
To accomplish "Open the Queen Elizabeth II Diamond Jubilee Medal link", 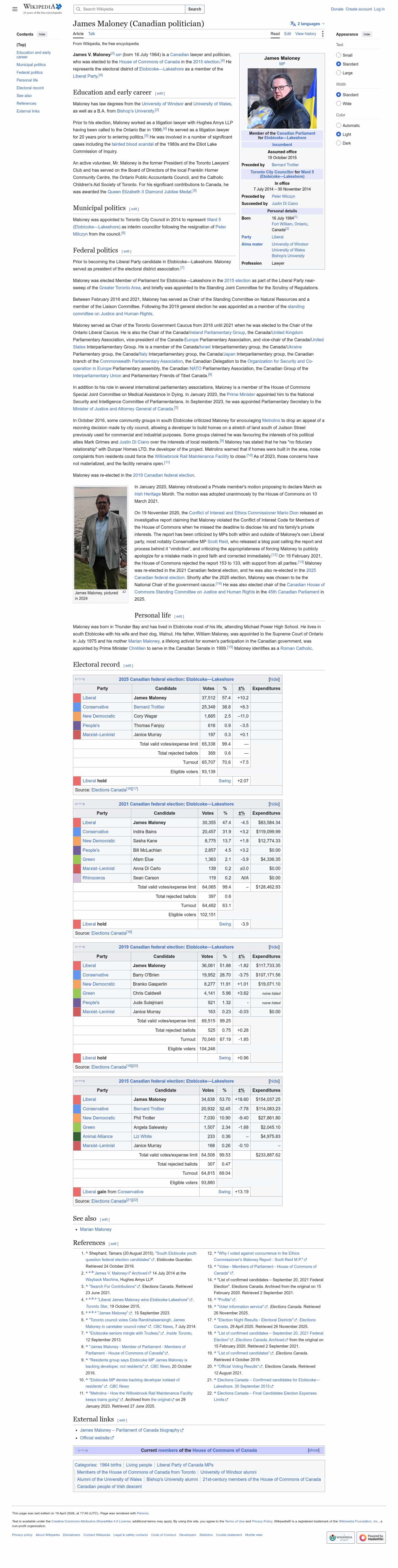I will click(150, 191).
